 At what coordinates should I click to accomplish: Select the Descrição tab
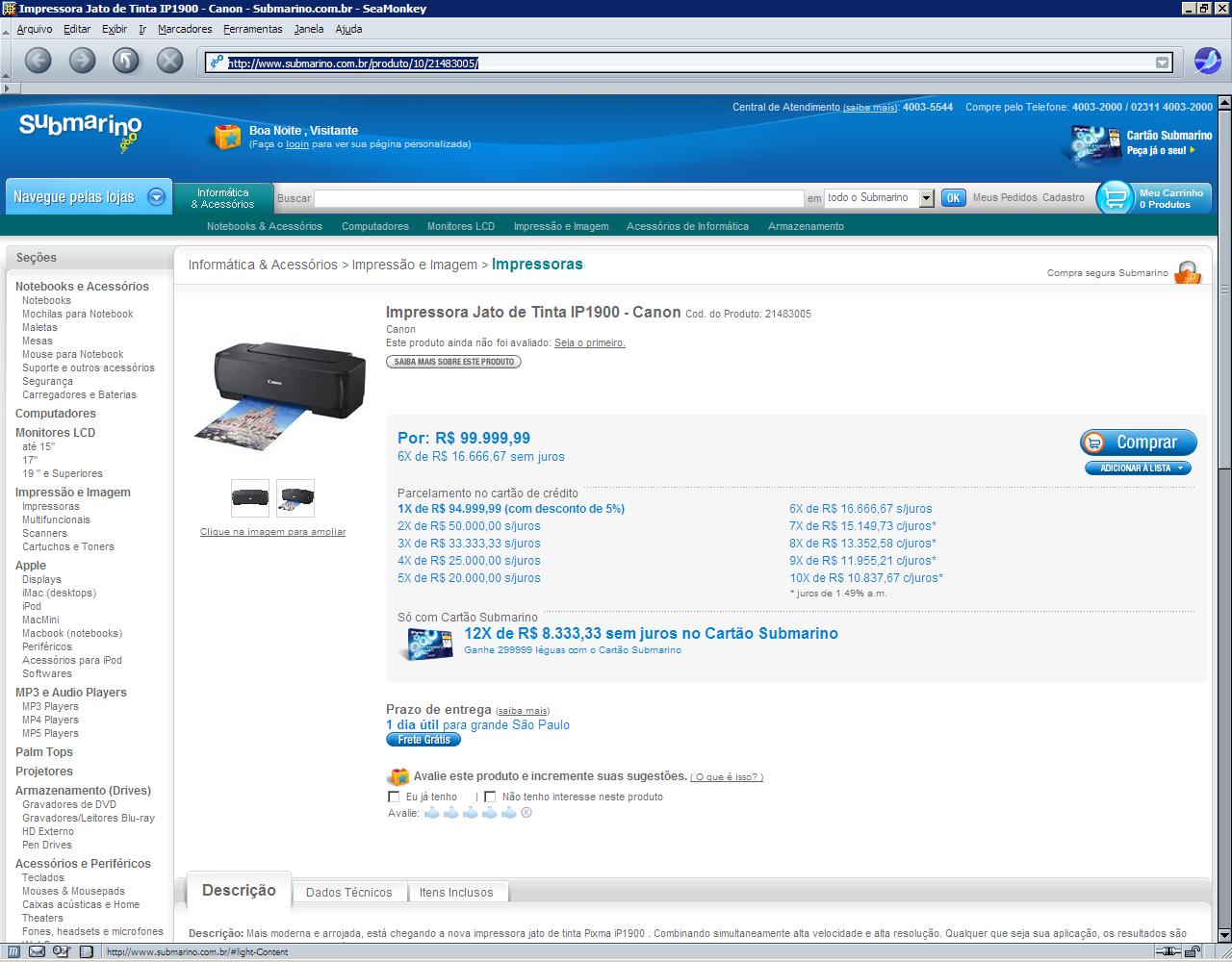pyautogui.click(x=239, y=891)
